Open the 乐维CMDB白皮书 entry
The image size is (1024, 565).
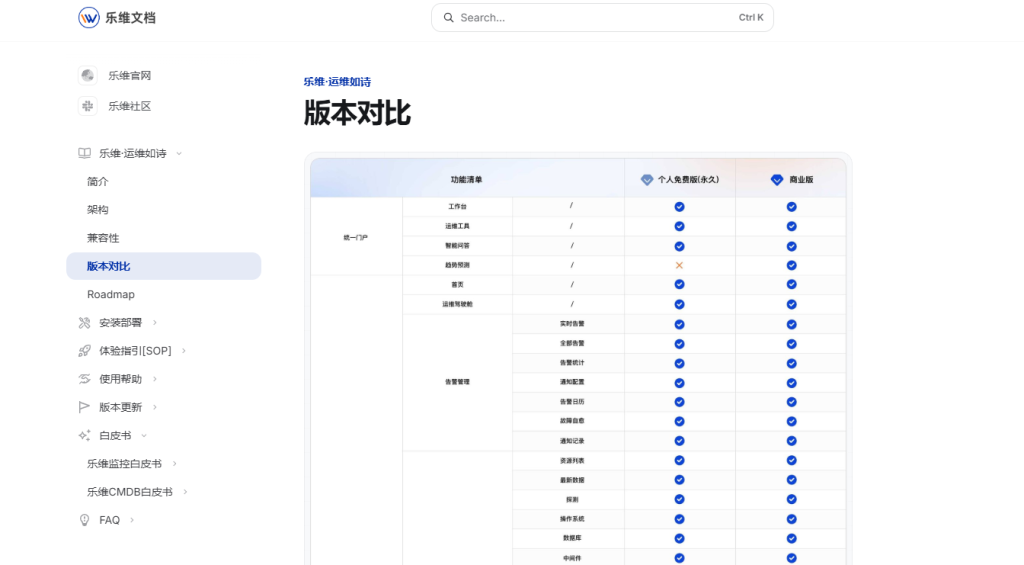(x=130, y=492)
